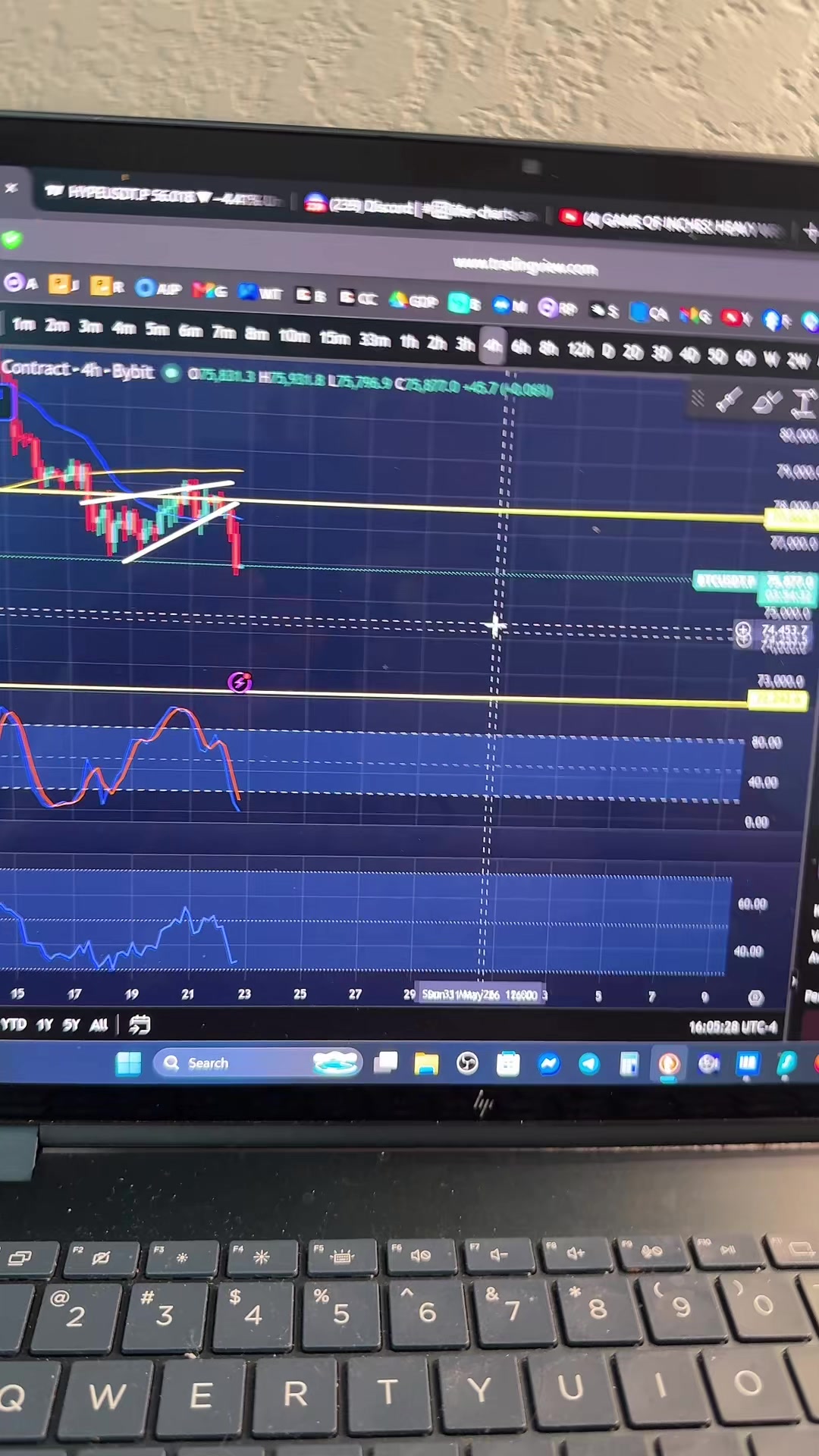Click the www.tradingview.com address bar
Viewport: 819px width, 1456px height.
click(526, 265)
